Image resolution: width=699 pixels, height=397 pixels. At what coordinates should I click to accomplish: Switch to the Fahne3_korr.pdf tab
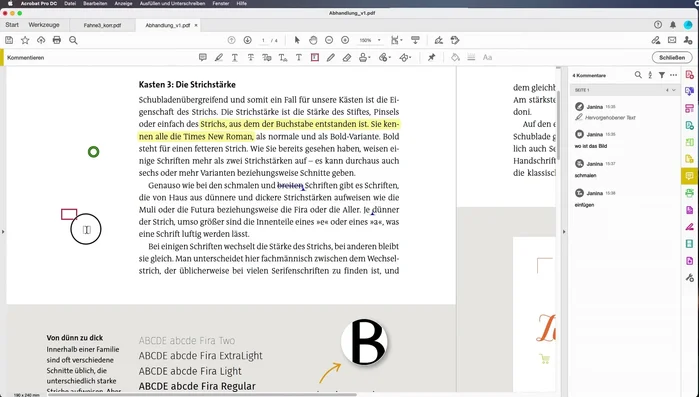[103, 25]
